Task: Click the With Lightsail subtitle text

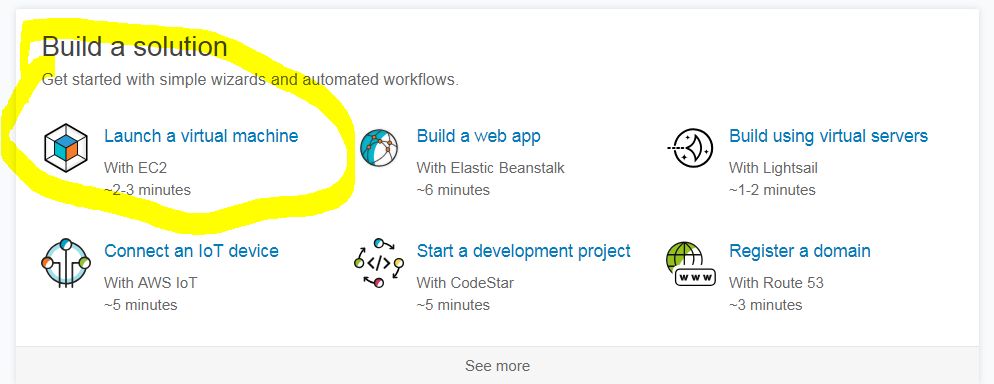Action: coord(773,168)
